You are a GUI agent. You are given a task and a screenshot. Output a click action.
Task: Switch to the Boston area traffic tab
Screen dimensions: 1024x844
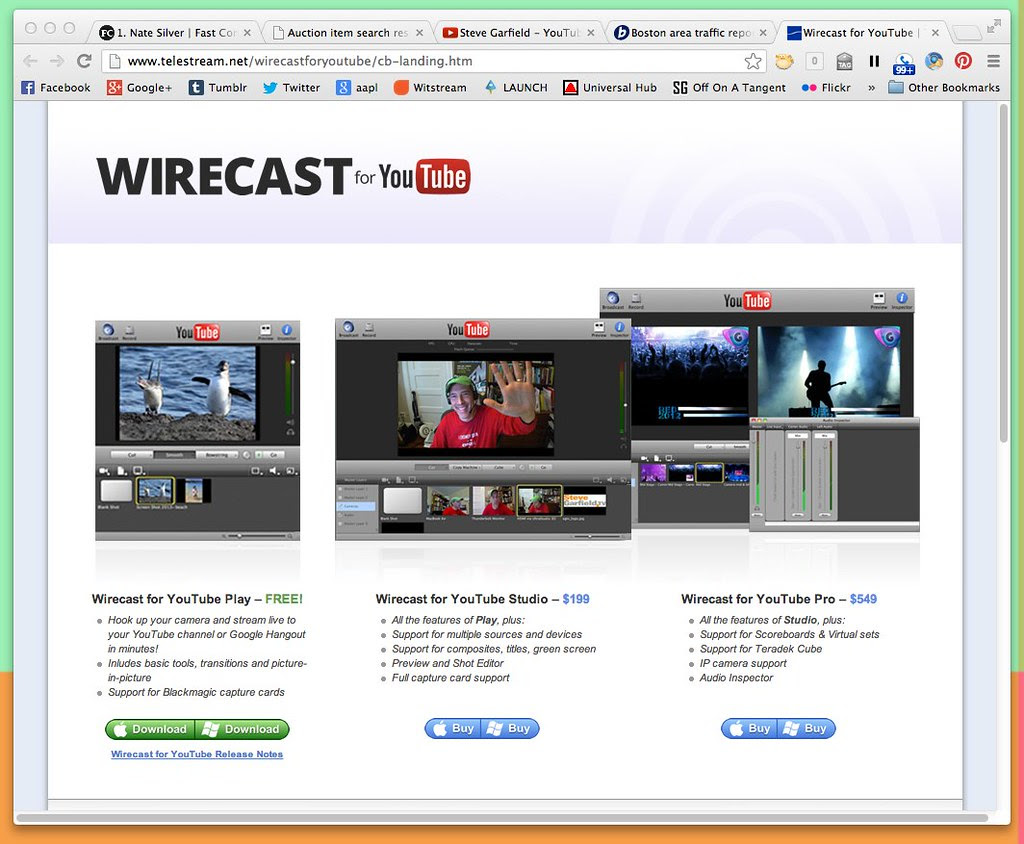tap(689, 33)
